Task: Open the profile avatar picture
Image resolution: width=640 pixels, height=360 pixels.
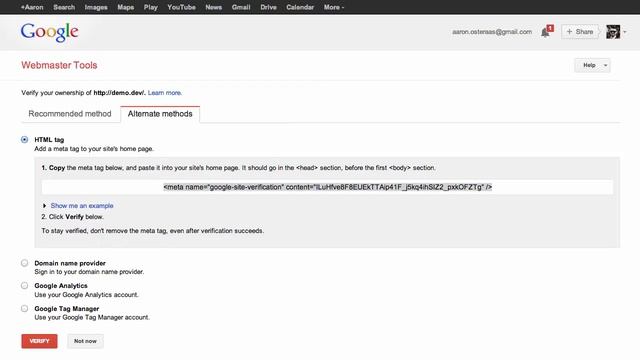Action: click(613, 32)
